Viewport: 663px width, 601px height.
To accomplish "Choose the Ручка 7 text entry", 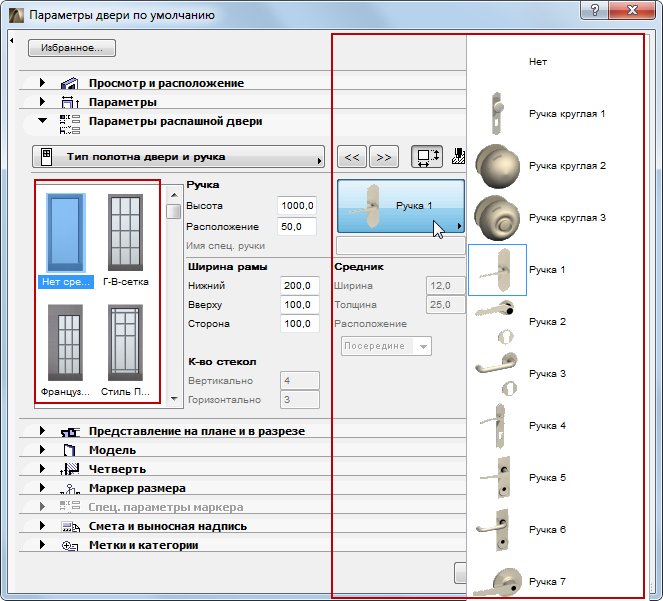I will click(547, 582).
